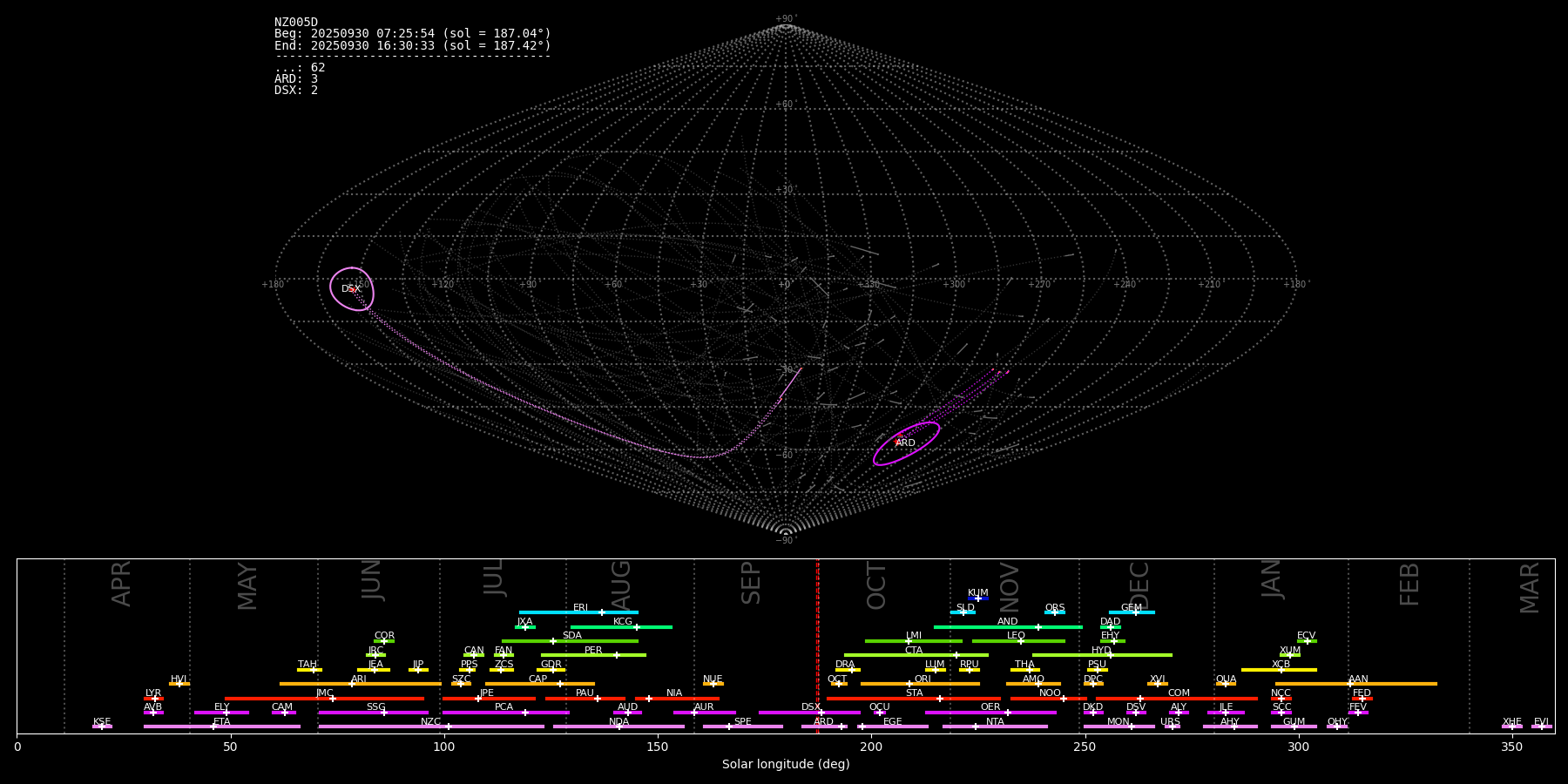Click the DSX bar in timeline
The image size is (1568, 784).
click(809, 713)
